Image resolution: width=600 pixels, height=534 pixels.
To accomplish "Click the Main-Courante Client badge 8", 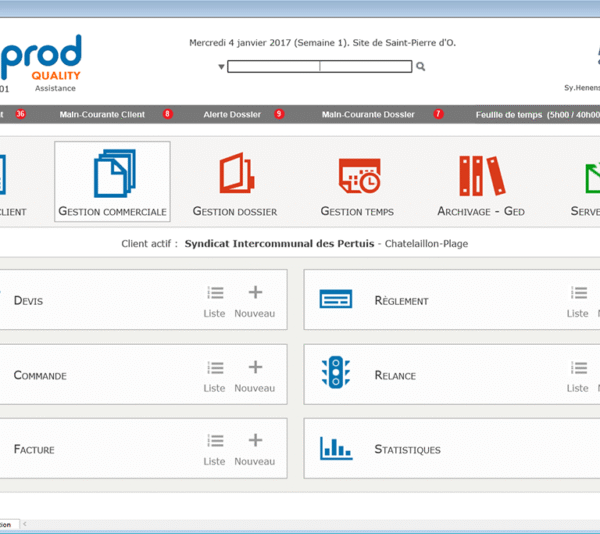I will [x=168, y=114].
